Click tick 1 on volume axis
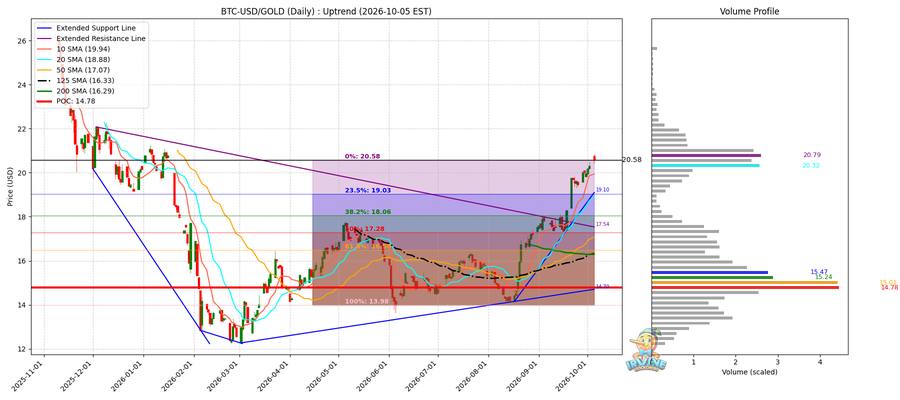Viewport: 900px width, 400px height. (694, 362)
